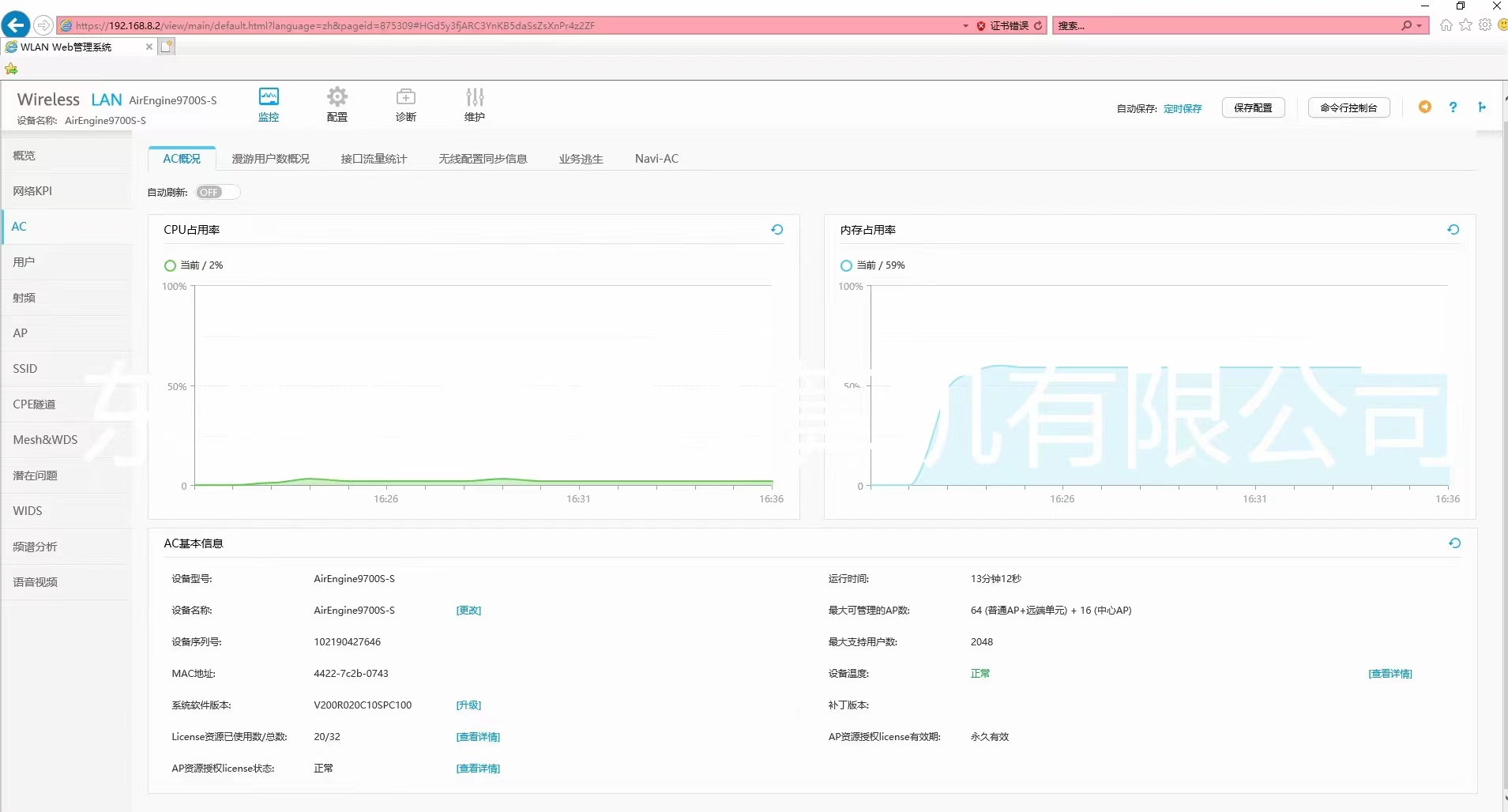Switch to the 漫游用户数概况 tab
Viewport: 1508px width, 812px height.
(270, 159)
